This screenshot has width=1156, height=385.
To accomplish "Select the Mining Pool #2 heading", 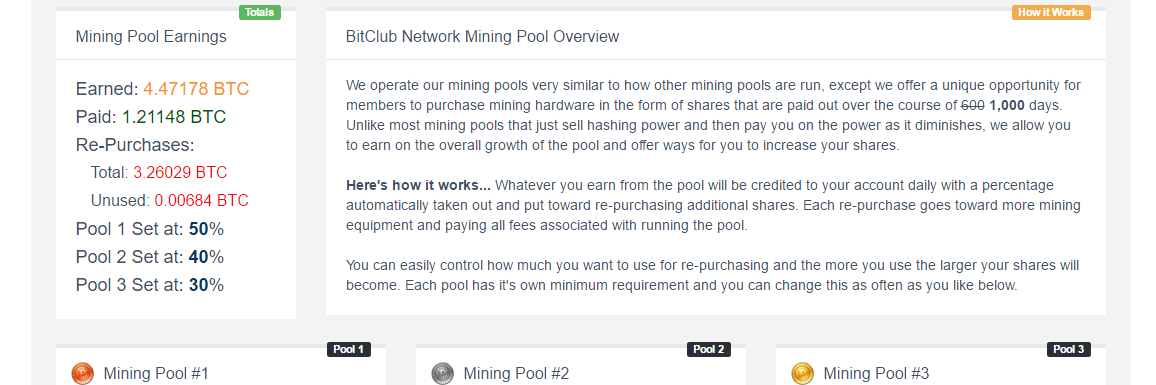I will 516,374.
